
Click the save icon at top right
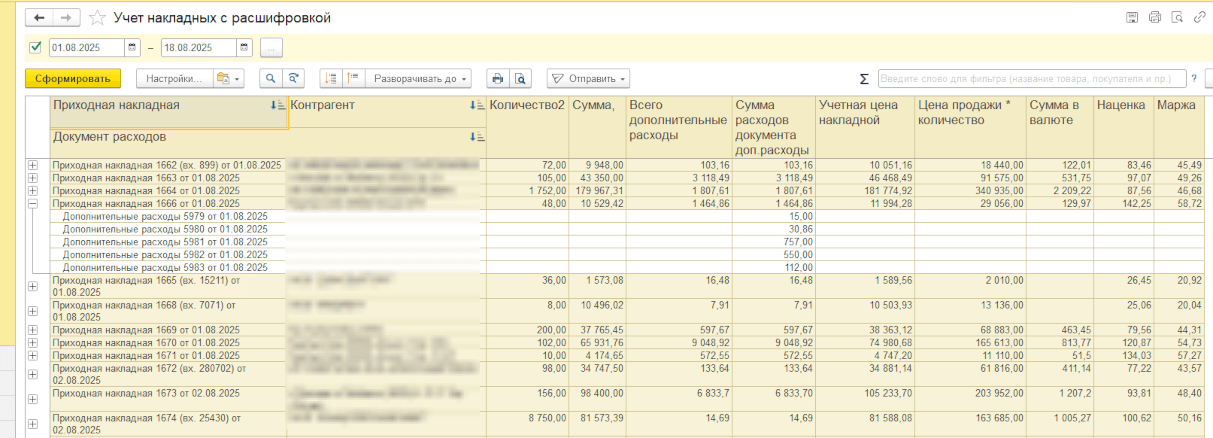click(x=1132, y=18)
